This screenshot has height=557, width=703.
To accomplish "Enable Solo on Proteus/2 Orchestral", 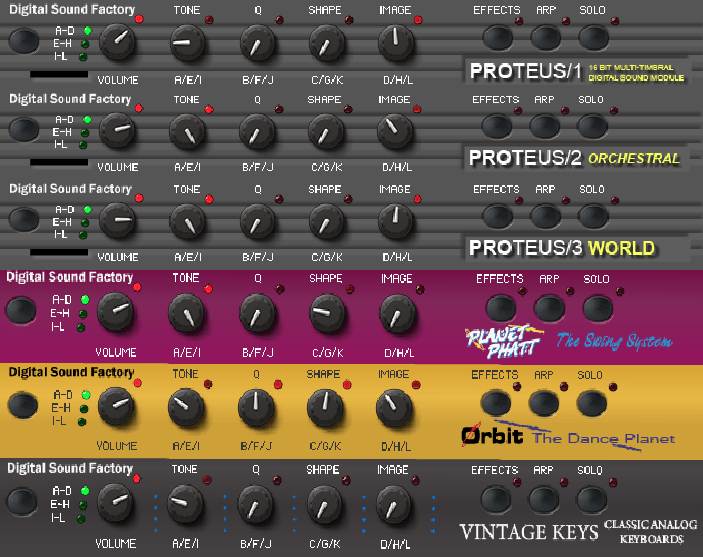I will click(593, 126).
